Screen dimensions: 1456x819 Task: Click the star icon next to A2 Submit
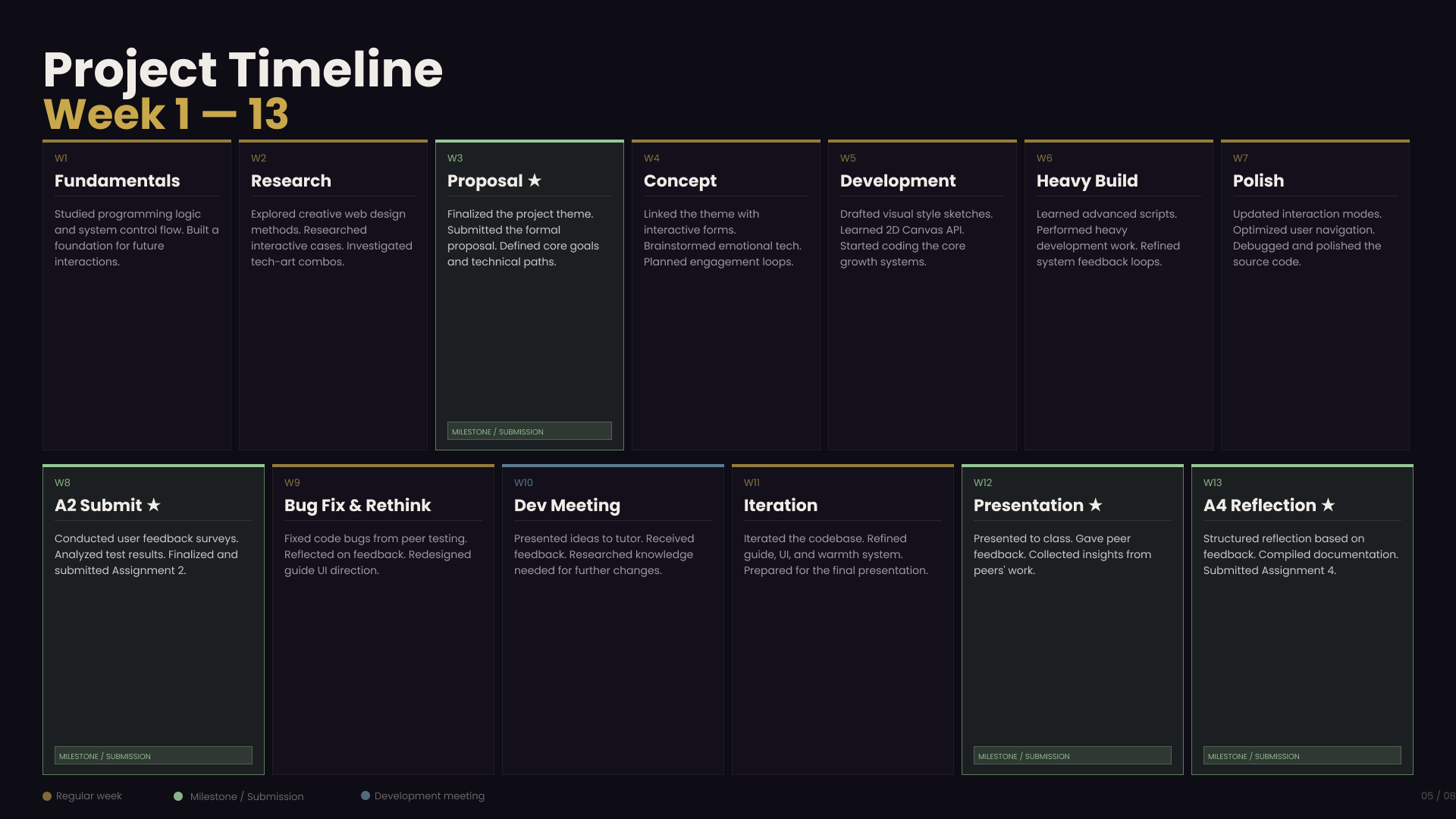[154, 505]
